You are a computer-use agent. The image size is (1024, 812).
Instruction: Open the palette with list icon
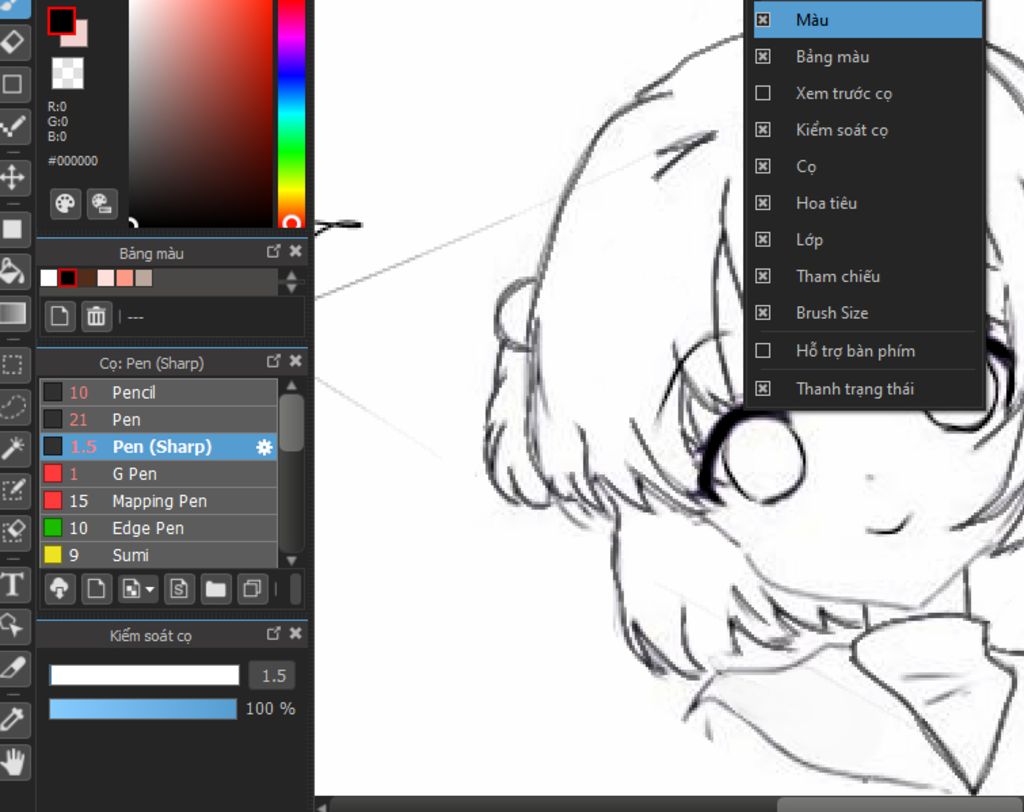pyautogui.click(x=103, y=203)
